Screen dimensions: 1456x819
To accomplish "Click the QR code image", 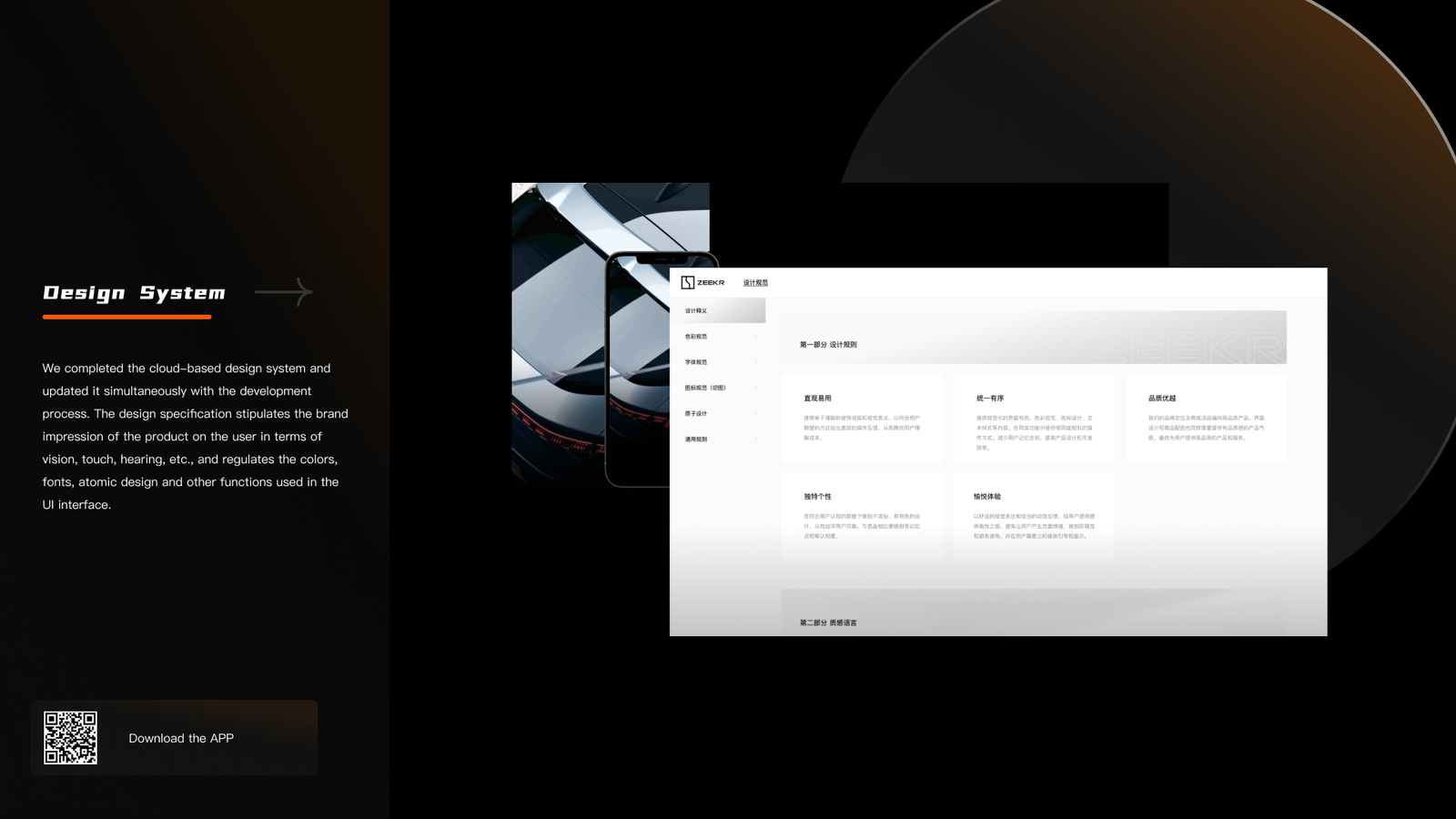I will (x=71, y=738).
